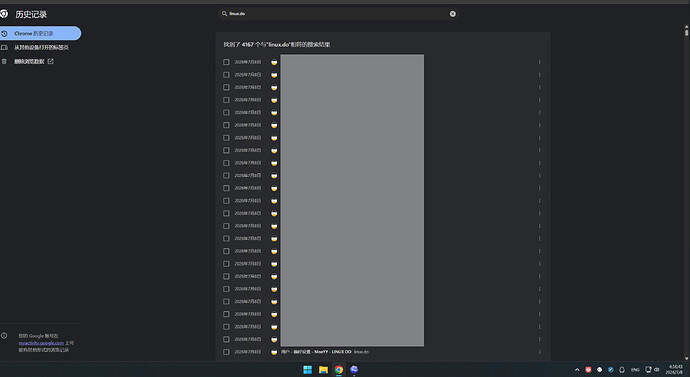Click the Chrome taskbar icon
Viewport: 690px width, 377px height.
tap(339, 370)
